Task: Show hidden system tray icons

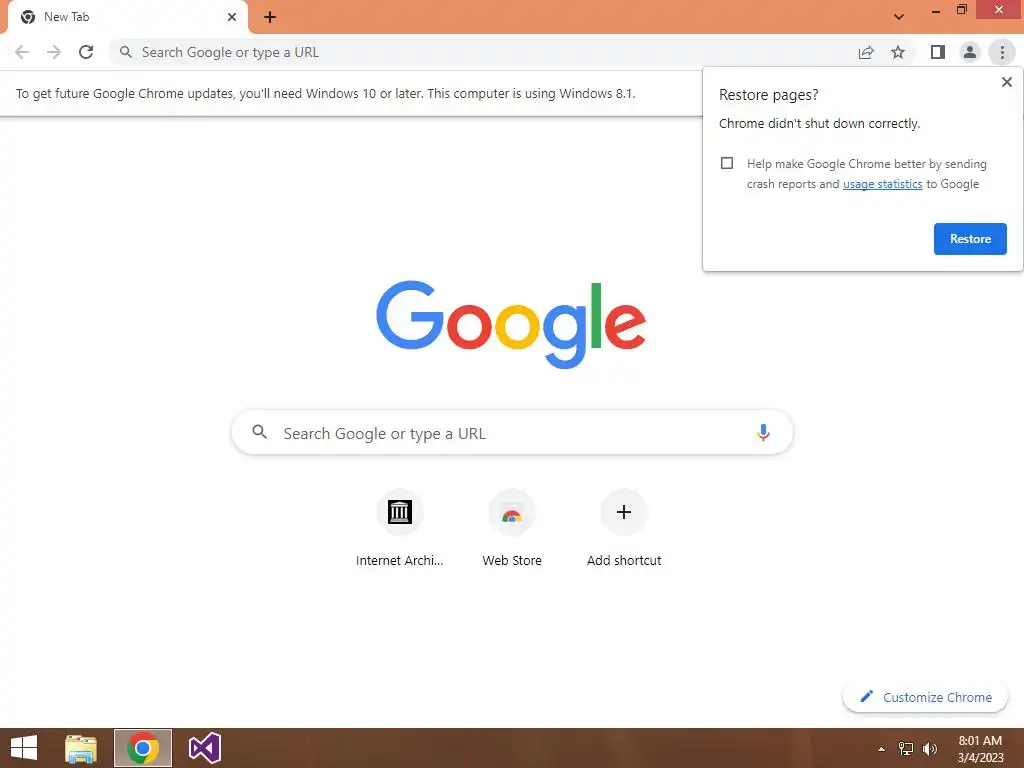Action: (x=882, y=749)
